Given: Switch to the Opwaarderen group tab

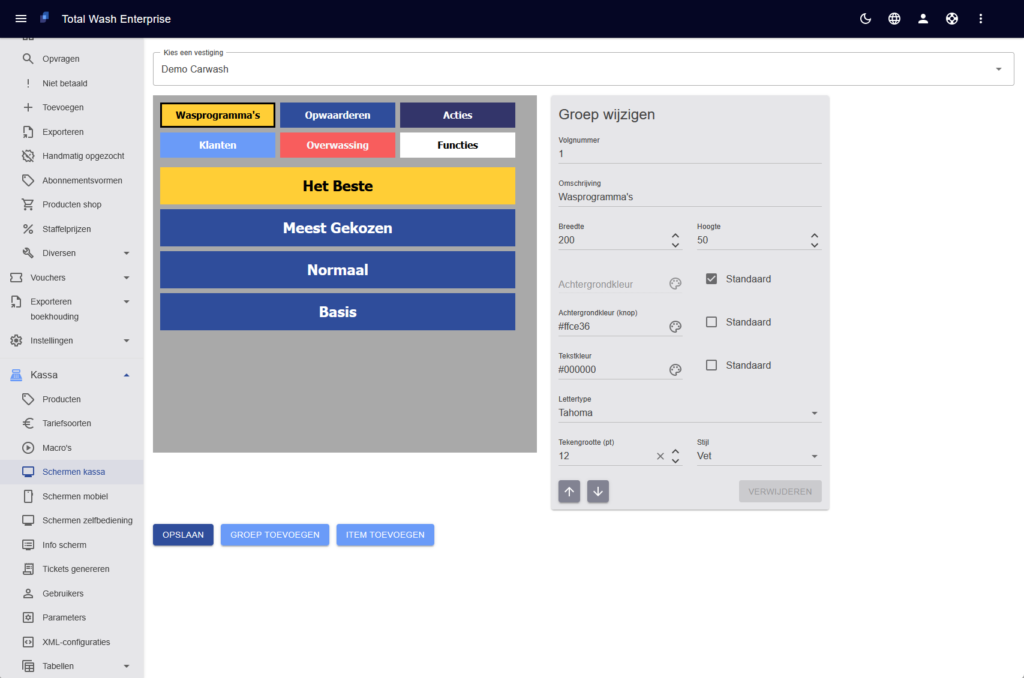Looking at the screenshot, I should point(337,115).
